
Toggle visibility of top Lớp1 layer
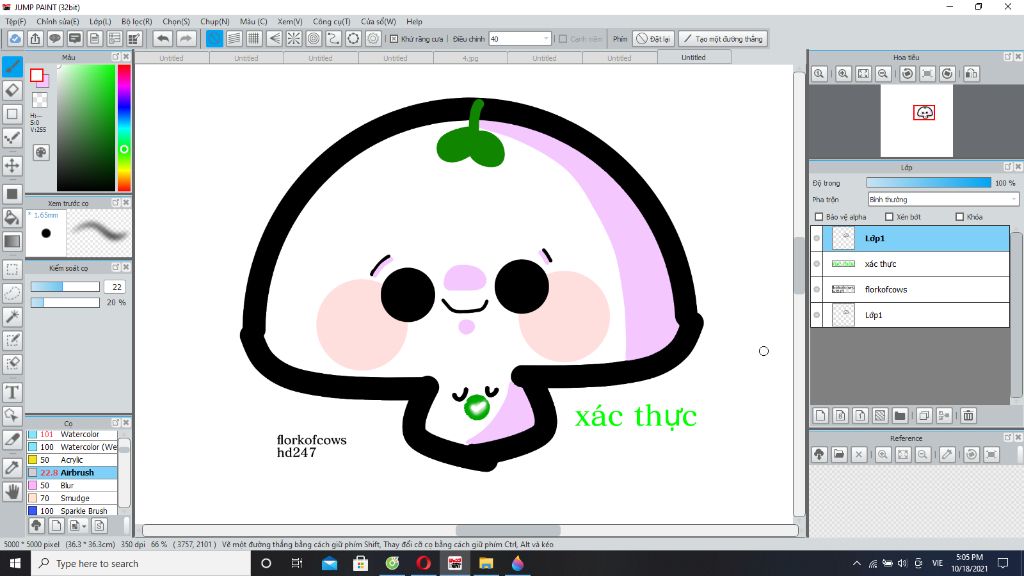[816, 238]
